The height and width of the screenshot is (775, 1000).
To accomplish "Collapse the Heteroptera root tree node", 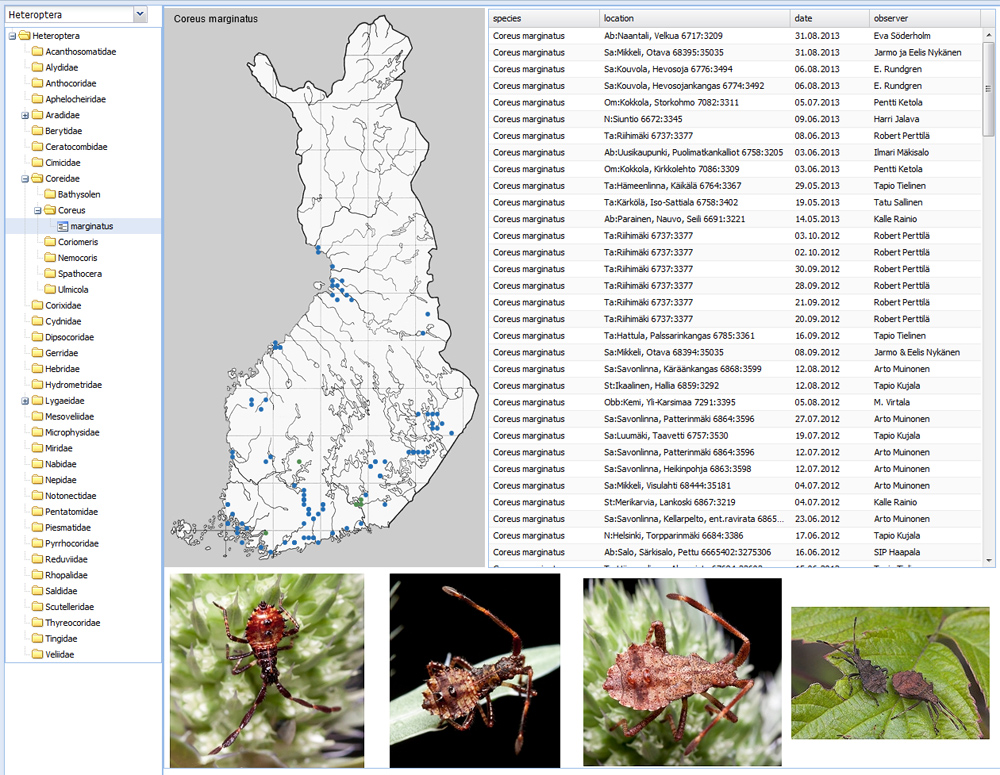I will pyautogui.click(x=12, y=36).
